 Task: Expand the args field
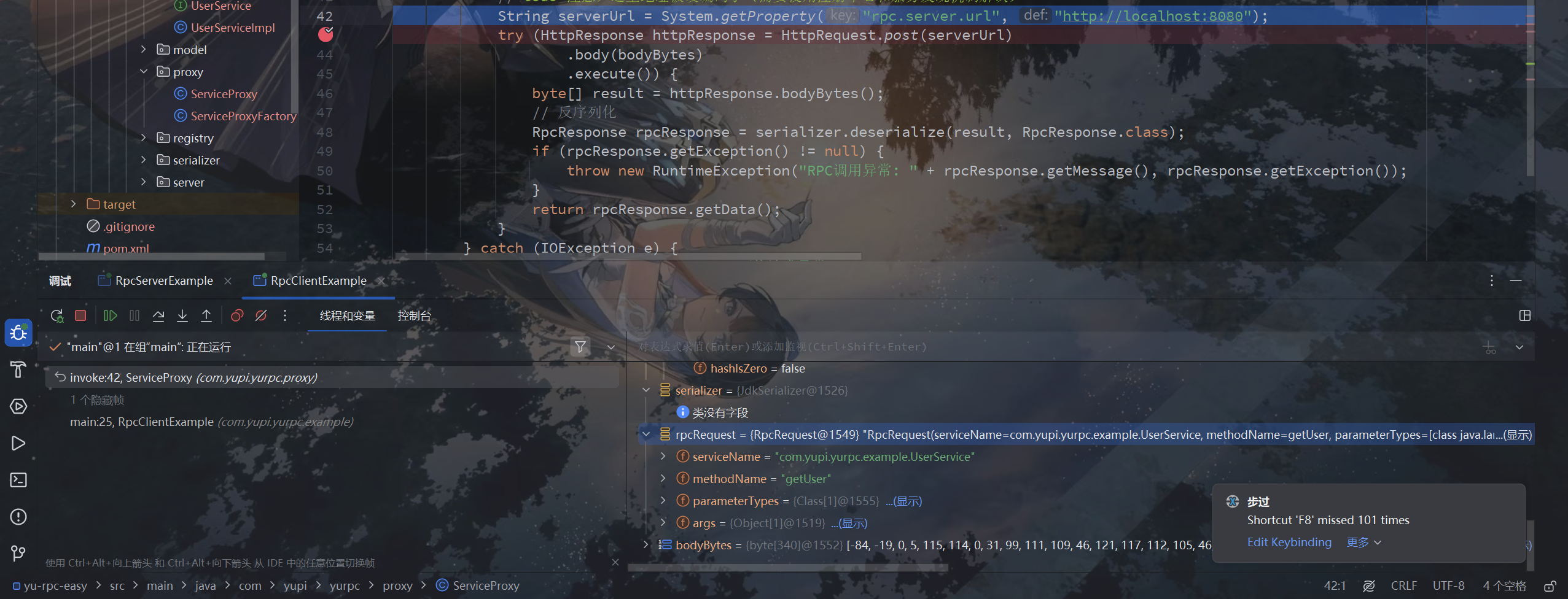663,523
